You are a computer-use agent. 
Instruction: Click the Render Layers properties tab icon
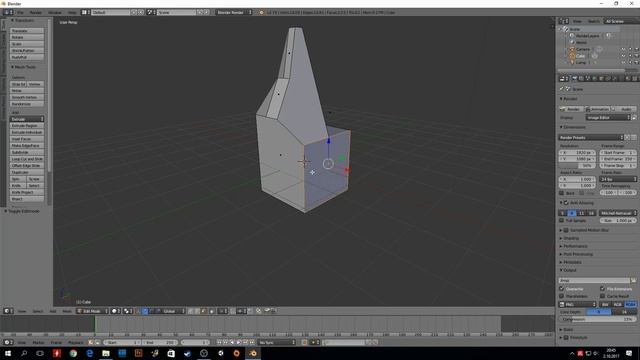tap(581, 78)
